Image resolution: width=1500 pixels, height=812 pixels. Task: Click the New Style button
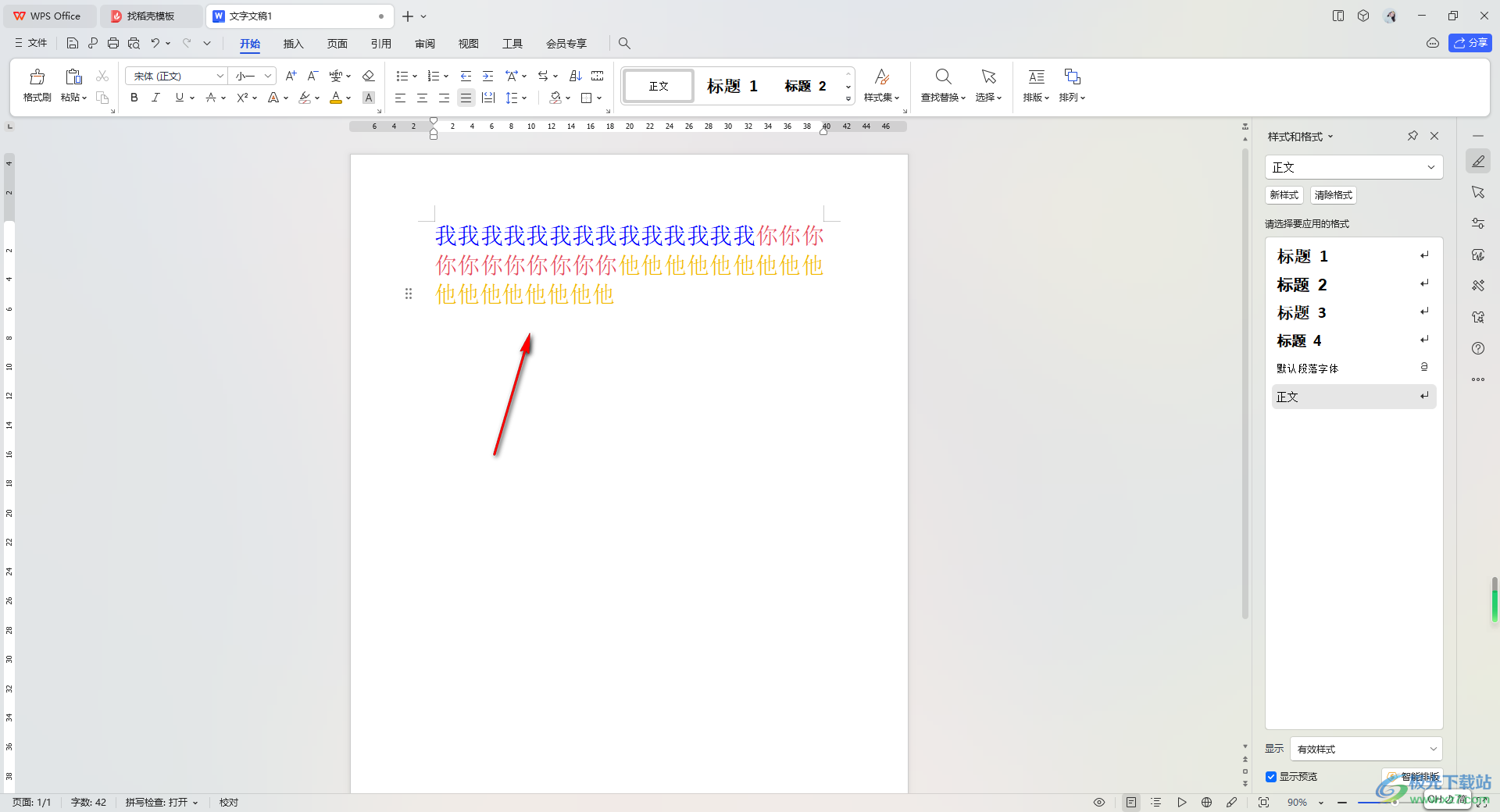tap(1284, 195)
